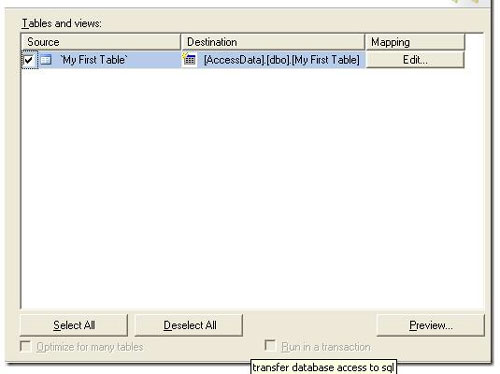500x374 pixels.
Task: Toggle Run in a transaction checkbox
Action: (270, 345)
